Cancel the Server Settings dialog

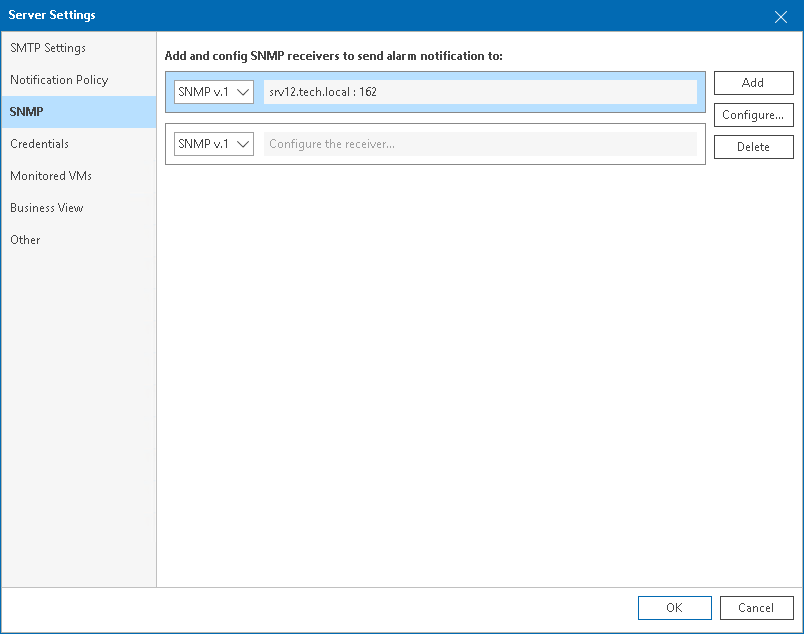[756, 608]
